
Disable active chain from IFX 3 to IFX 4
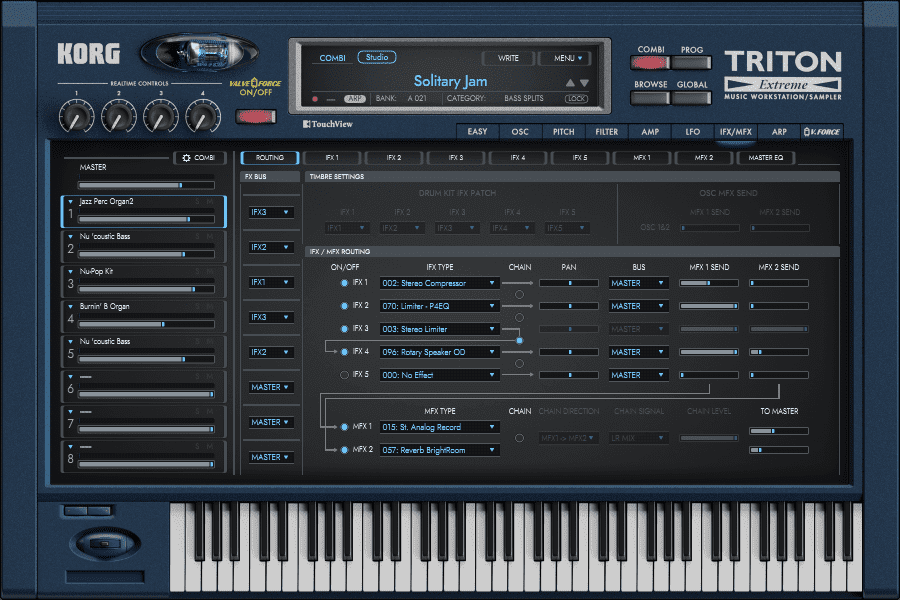[519, 340]
